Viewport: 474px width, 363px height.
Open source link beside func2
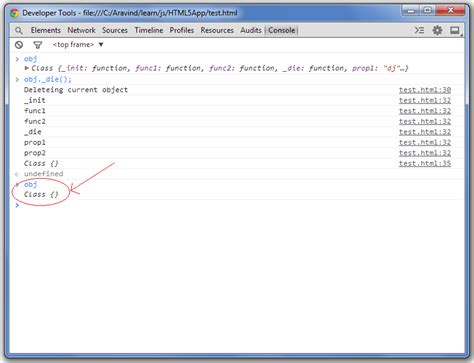coord(425,121)
